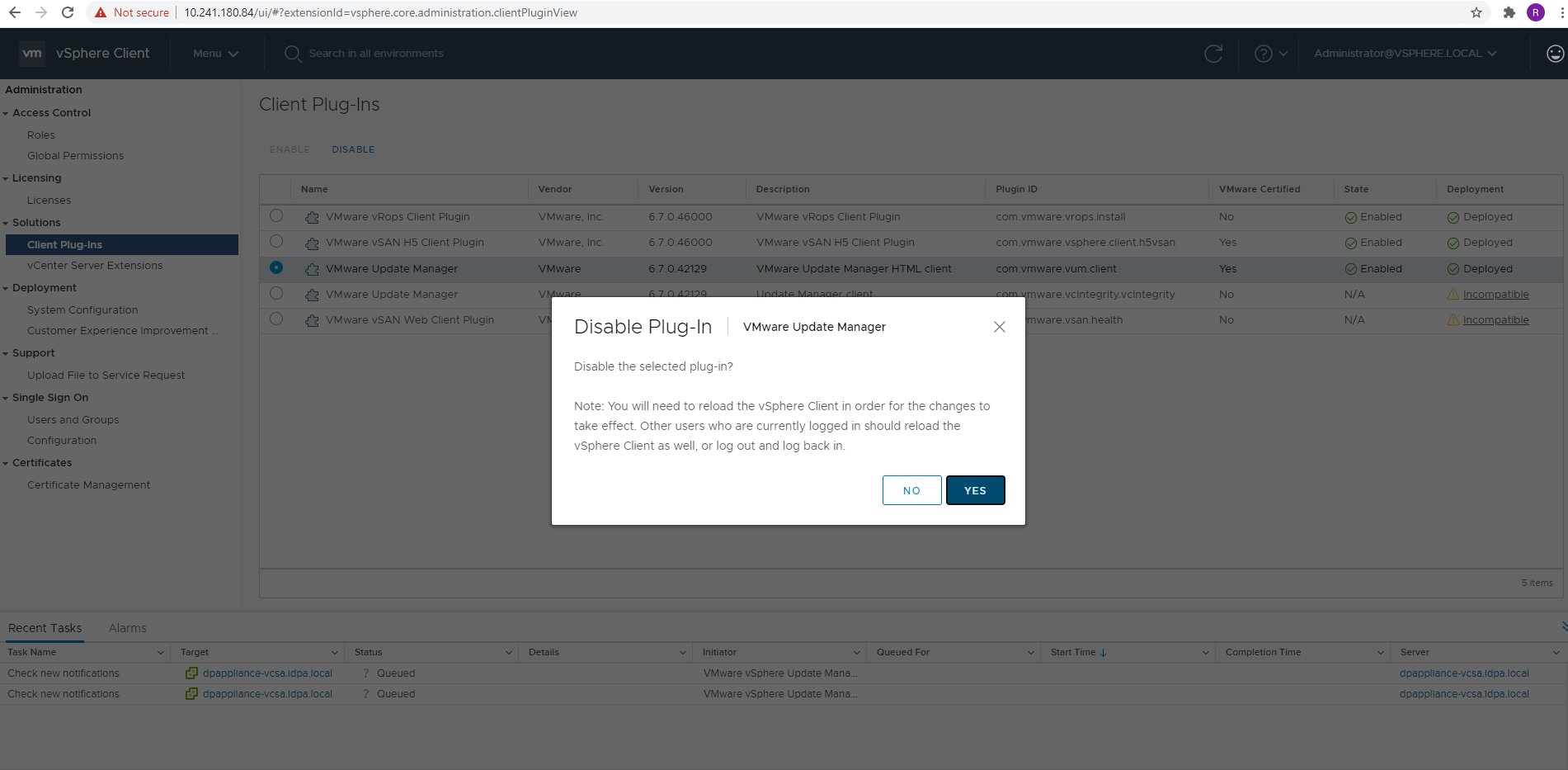Image resolution: width=1568 pixels, height=770 pixels.
Task: Bookmark this page with the star icon
Action: click(1476, 12)
